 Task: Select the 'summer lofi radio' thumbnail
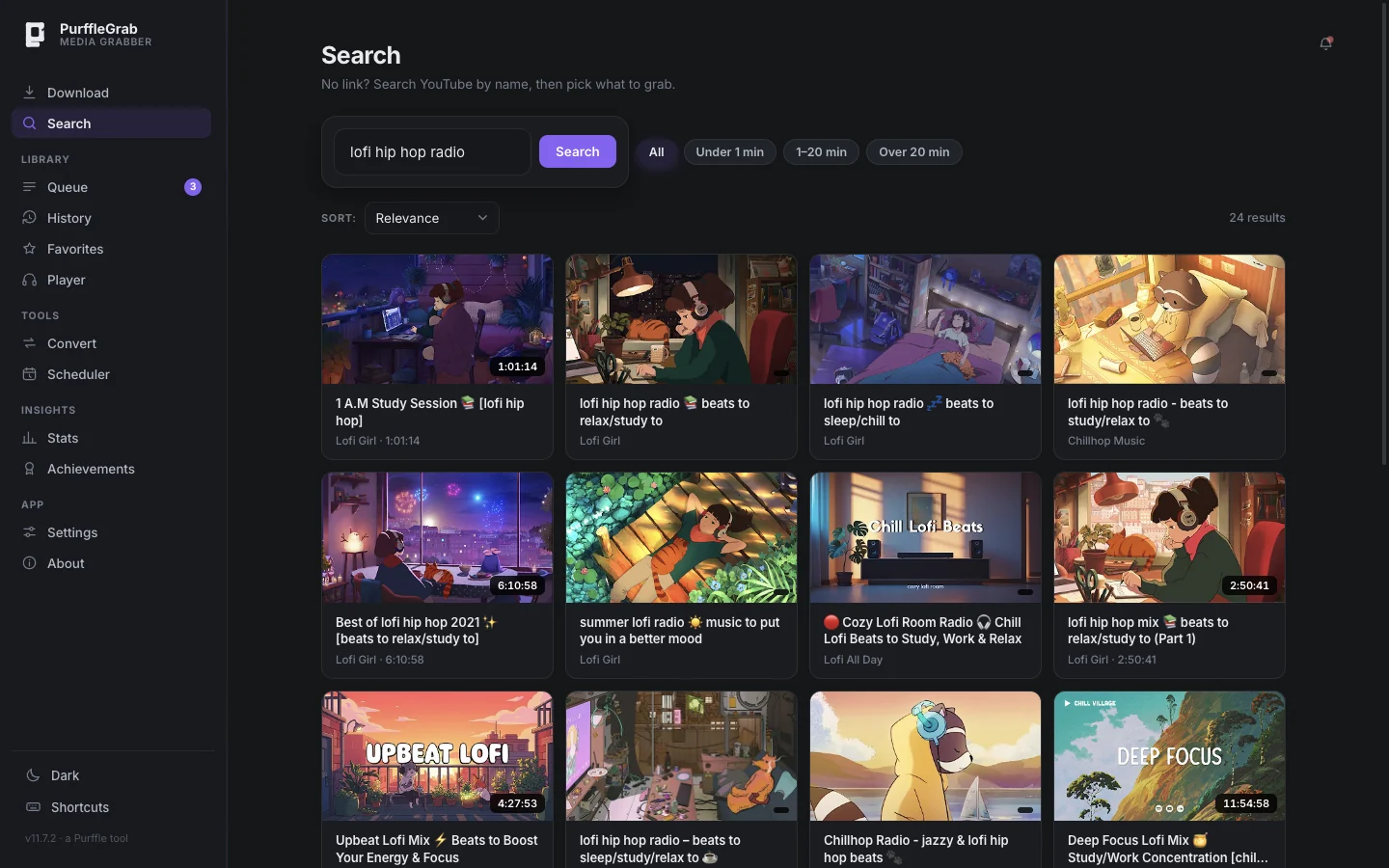681,537
